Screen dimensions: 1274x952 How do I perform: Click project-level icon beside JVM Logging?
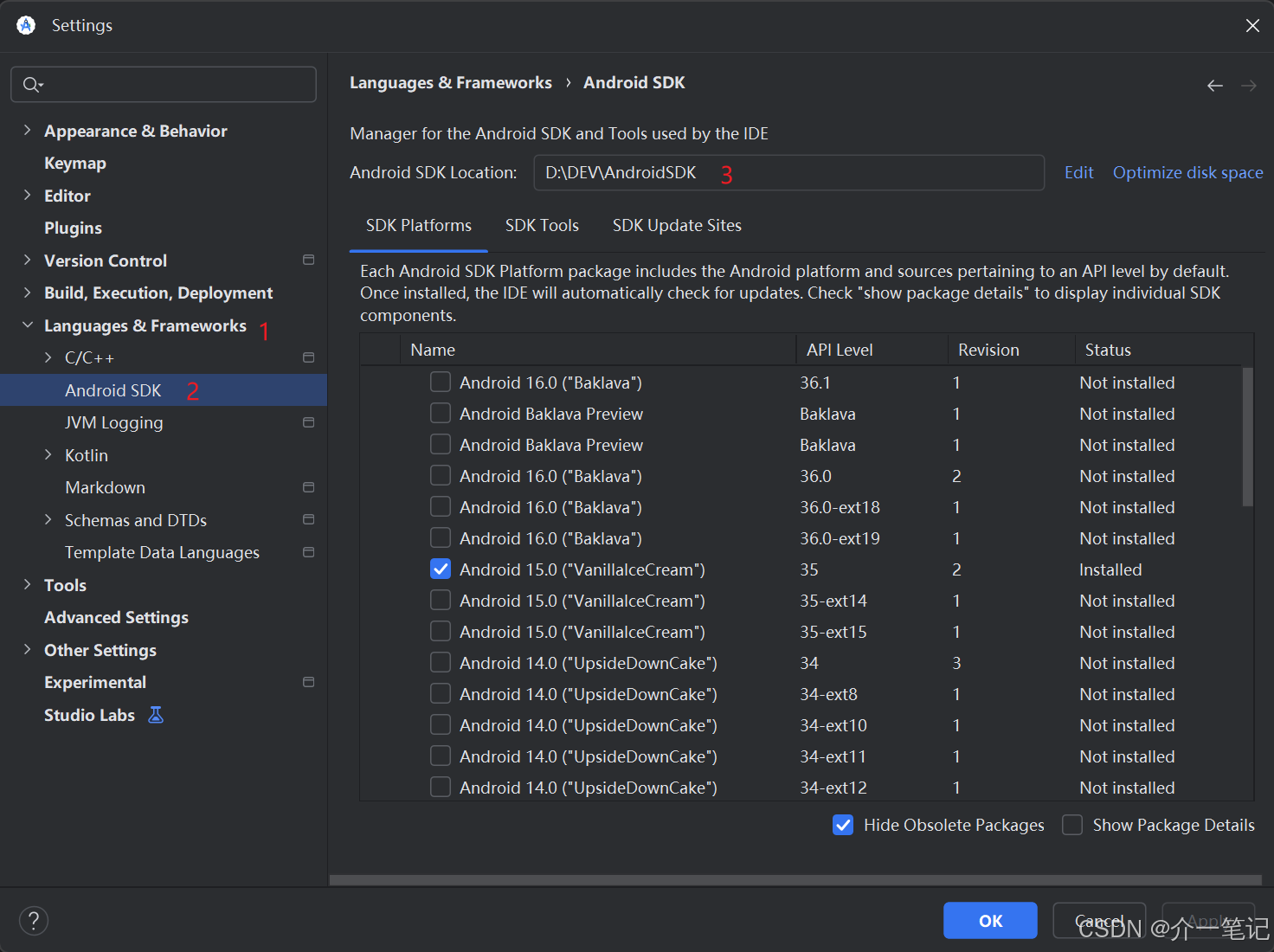[x=308, y=422]
